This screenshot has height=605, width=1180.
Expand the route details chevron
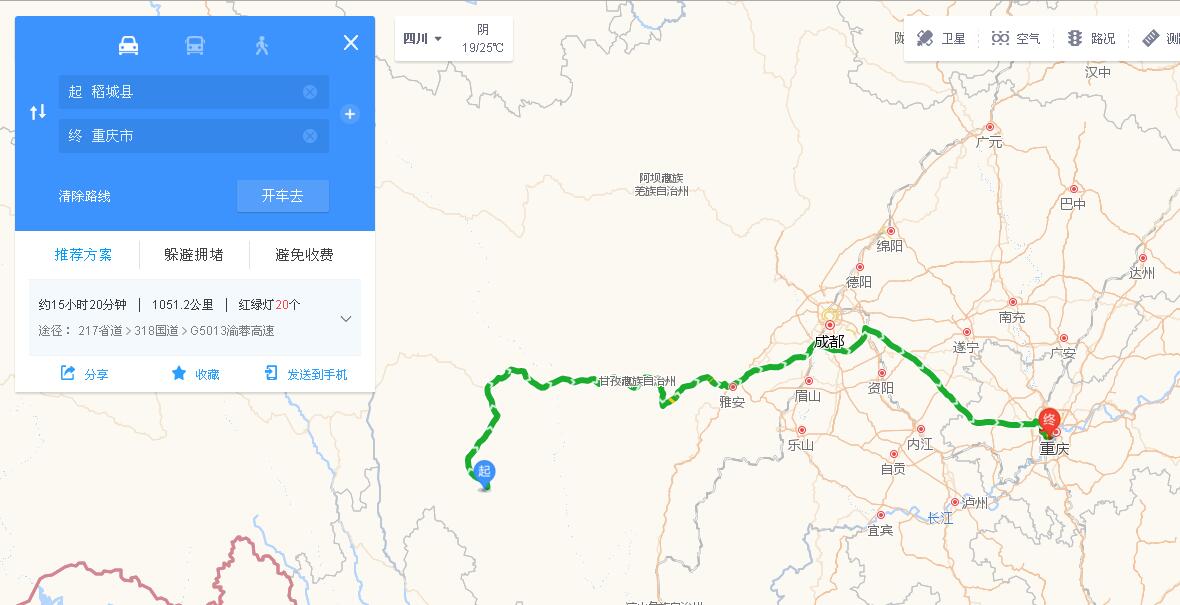click(346, 318)
